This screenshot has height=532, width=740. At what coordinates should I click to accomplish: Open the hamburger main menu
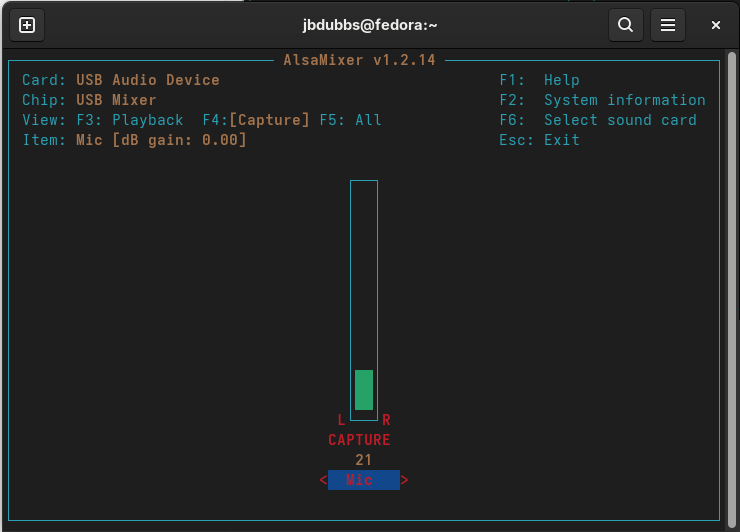coord(668,25)
